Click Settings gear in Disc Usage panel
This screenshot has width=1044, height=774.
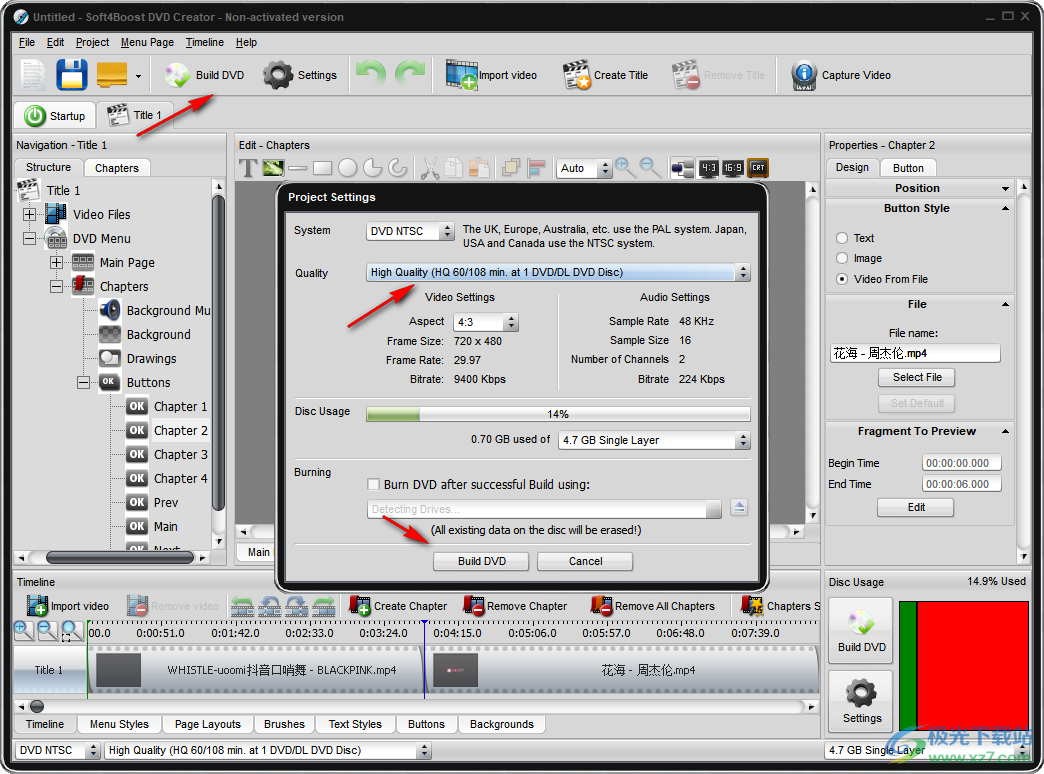pos(862,701)
